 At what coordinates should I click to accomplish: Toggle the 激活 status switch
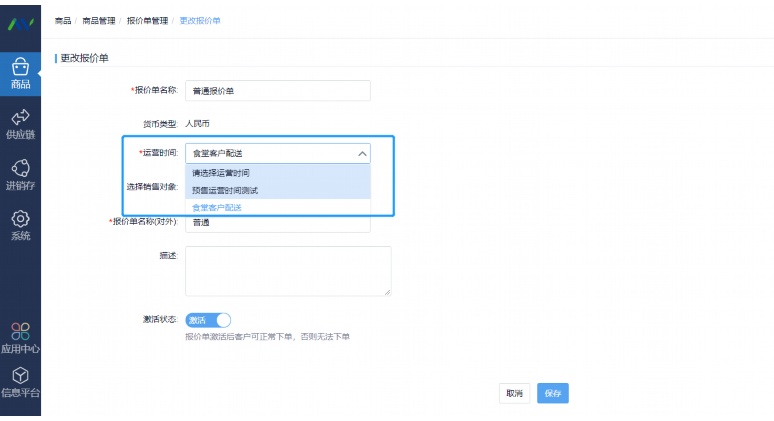208,320
